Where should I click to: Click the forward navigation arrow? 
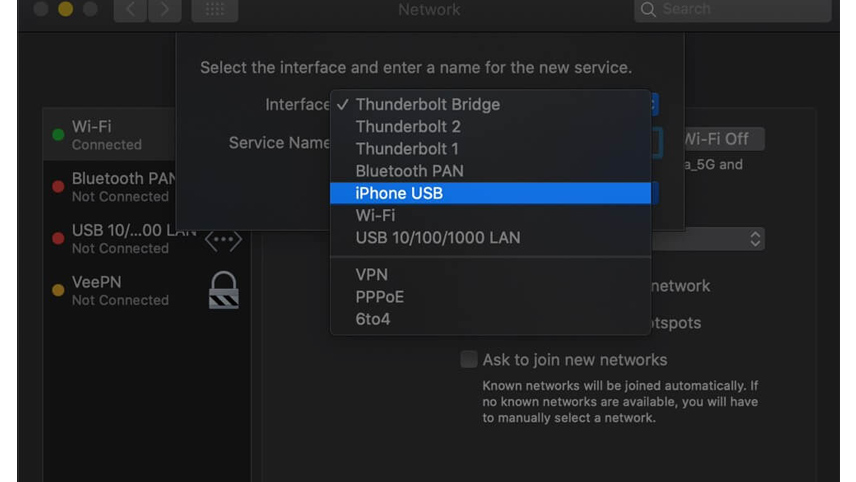pos(165,10)
